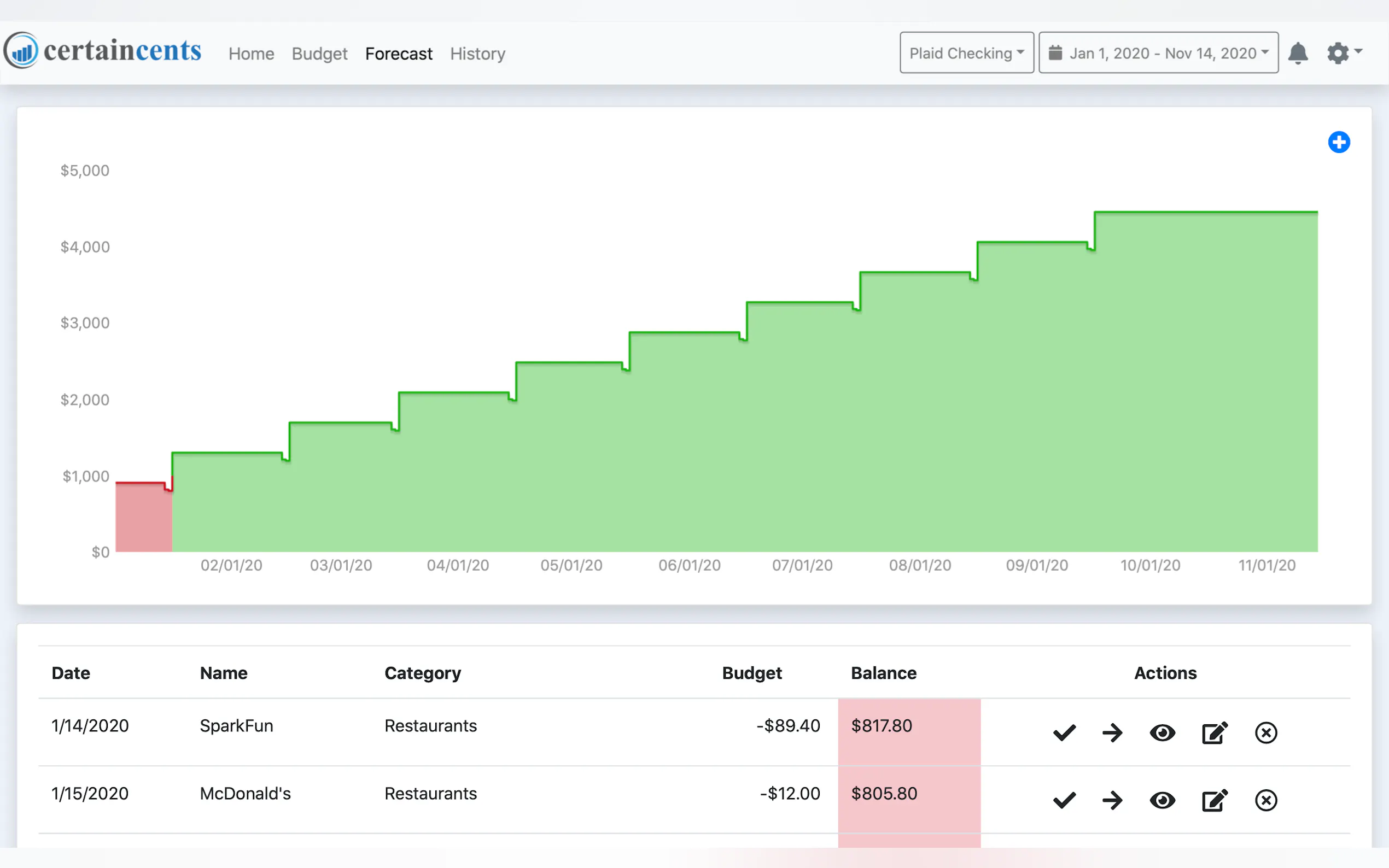This screenshot has width=1389, height=868.
Task: Click arrow icon on McDonald's row
Action: (x=1112, y=800)
